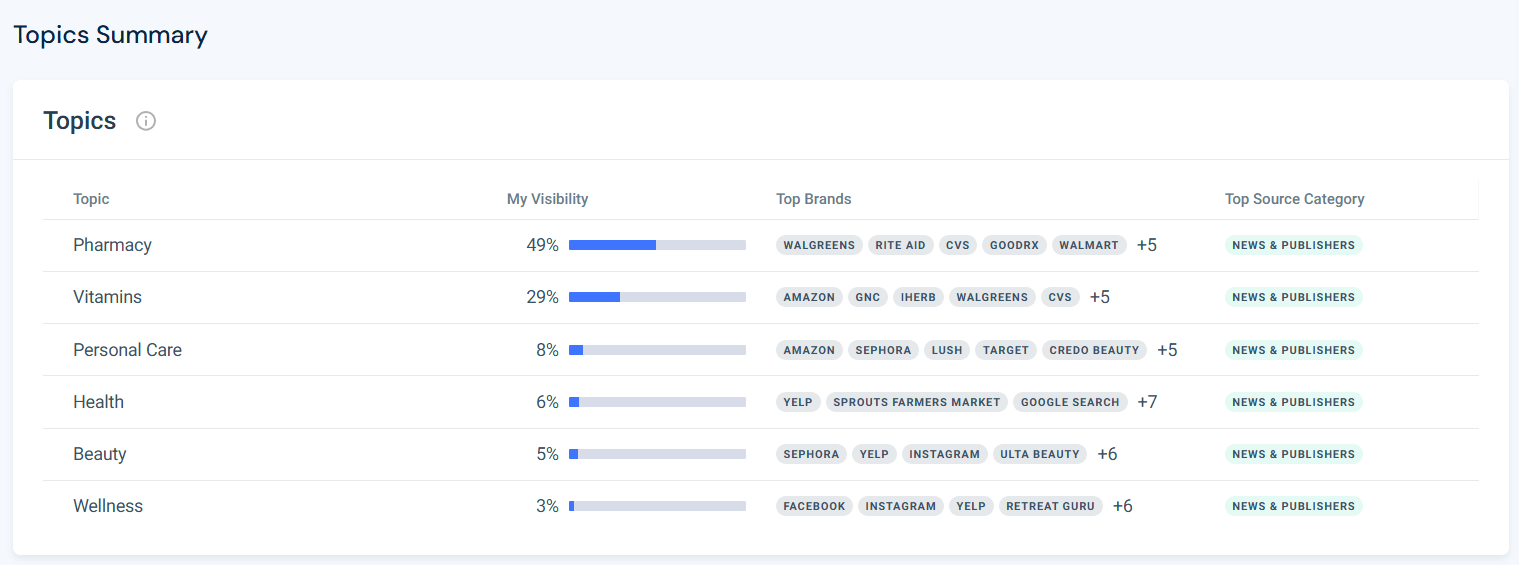Click the Yelp tag in Wellness row
1519x565 pixels.
pos(971,506)
